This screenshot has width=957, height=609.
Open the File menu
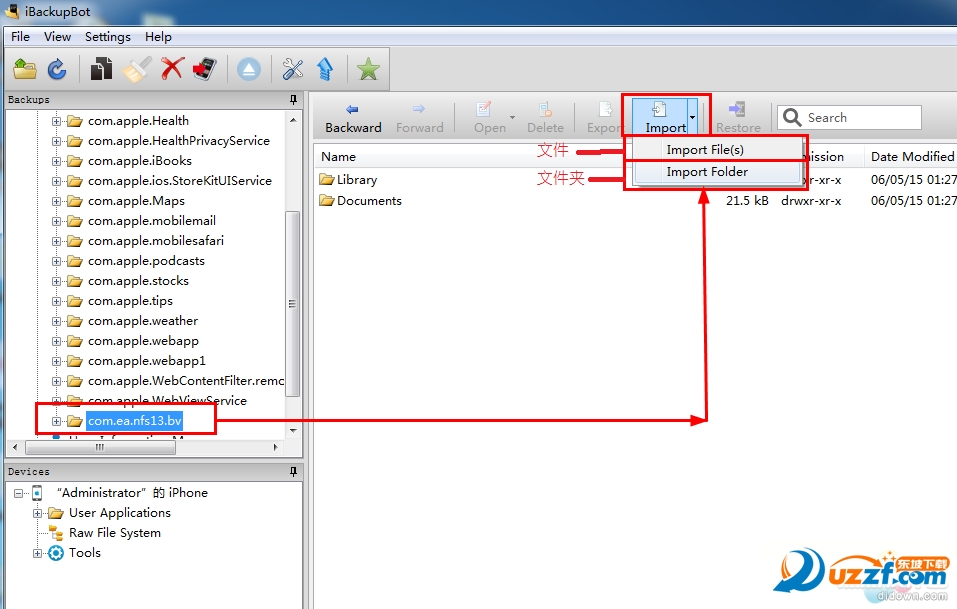pos(20,37)
